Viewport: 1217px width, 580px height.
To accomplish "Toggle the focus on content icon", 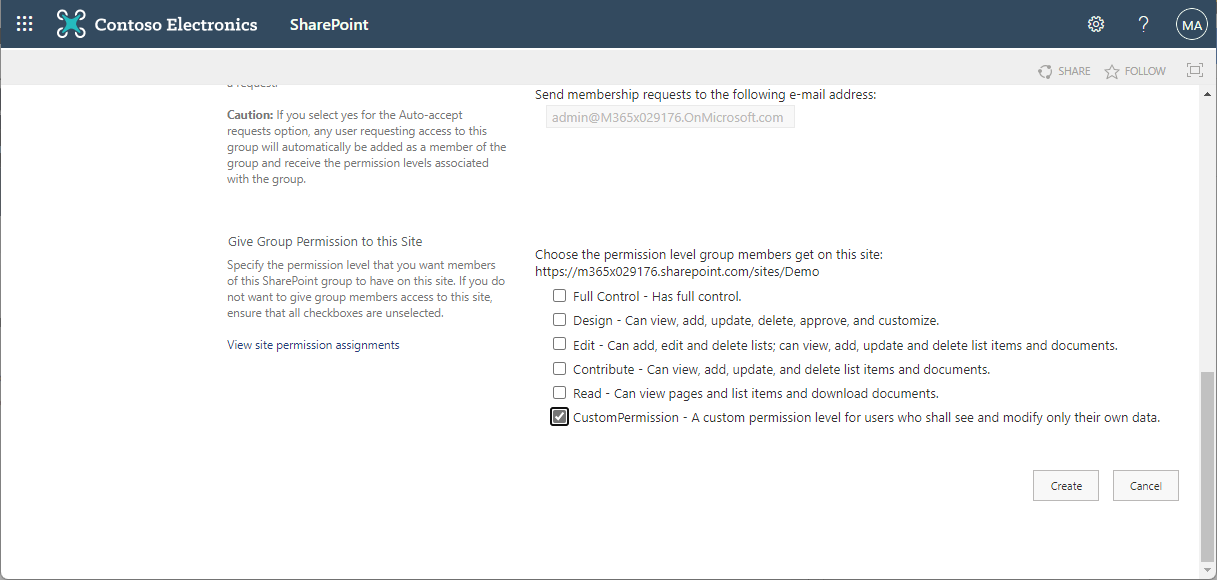I will (x=1194, y=70).
